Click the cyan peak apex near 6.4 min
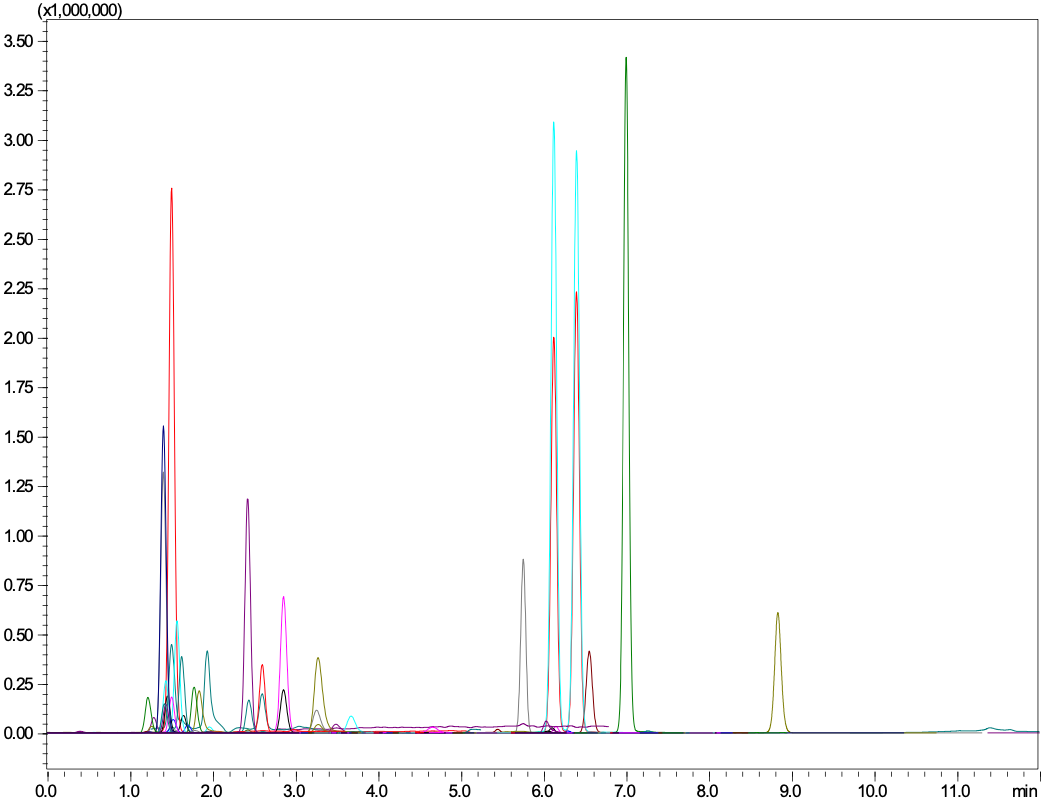1046x800 pixels. coord(576,152)
